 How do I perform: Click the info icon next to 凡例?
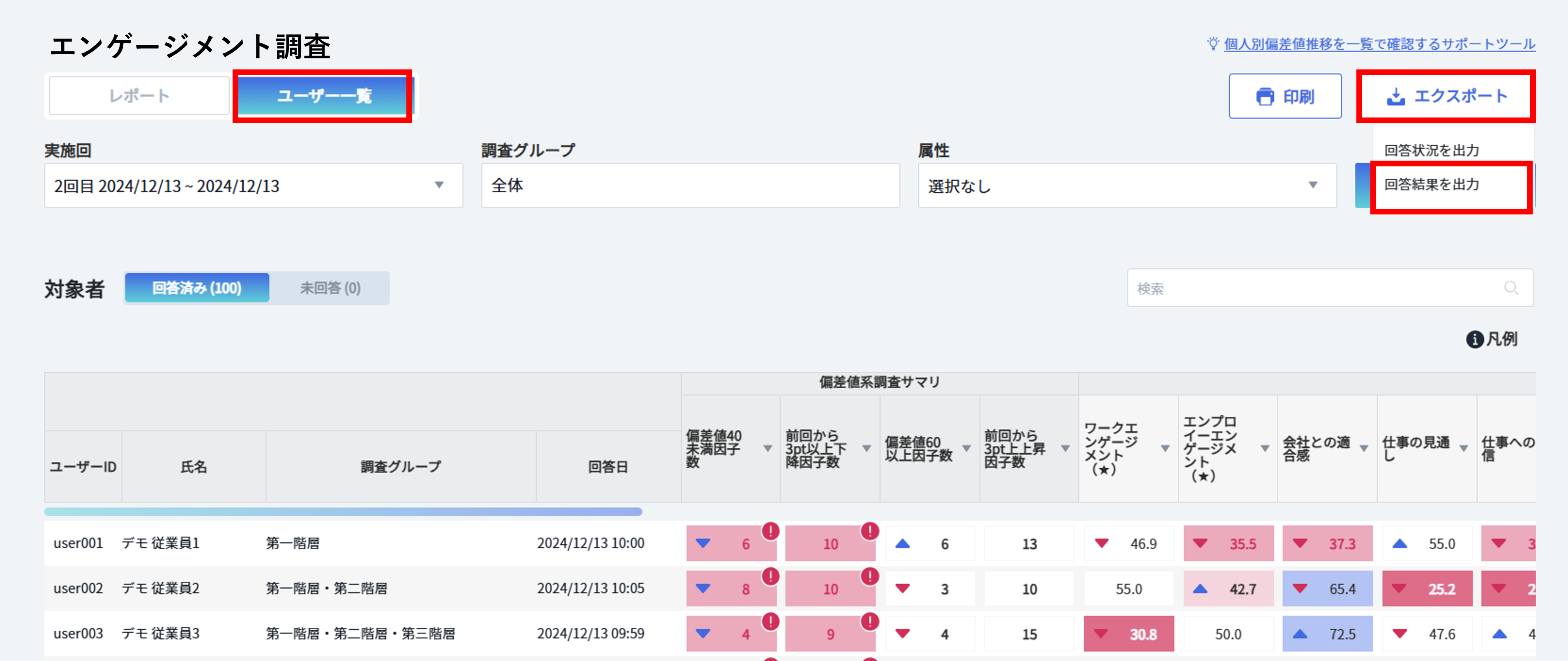pyautogui.click(x=1474, y=340)
